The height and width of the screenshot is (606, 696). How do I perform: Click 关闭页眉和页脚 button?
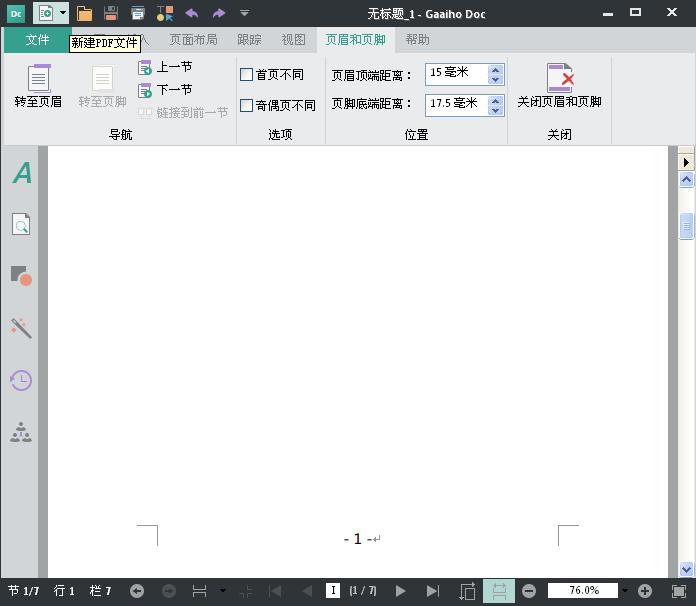click(x=559, y=86)
